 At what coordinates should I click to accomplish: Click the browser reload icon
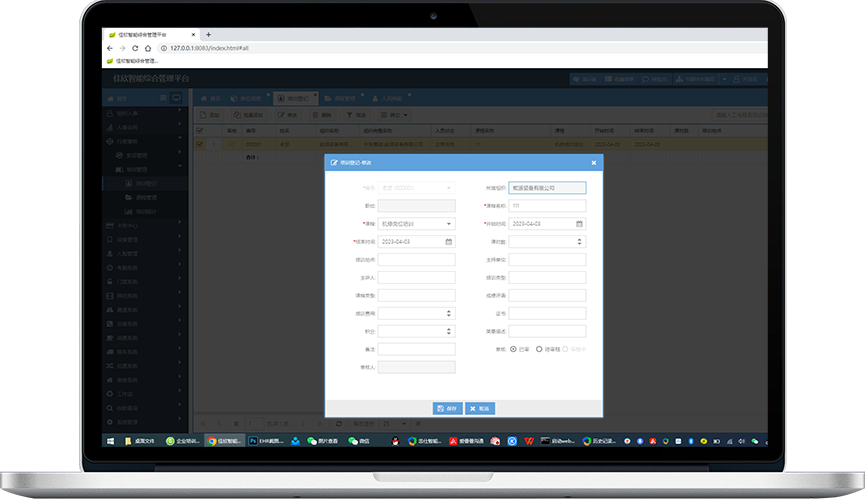(135, 47)
